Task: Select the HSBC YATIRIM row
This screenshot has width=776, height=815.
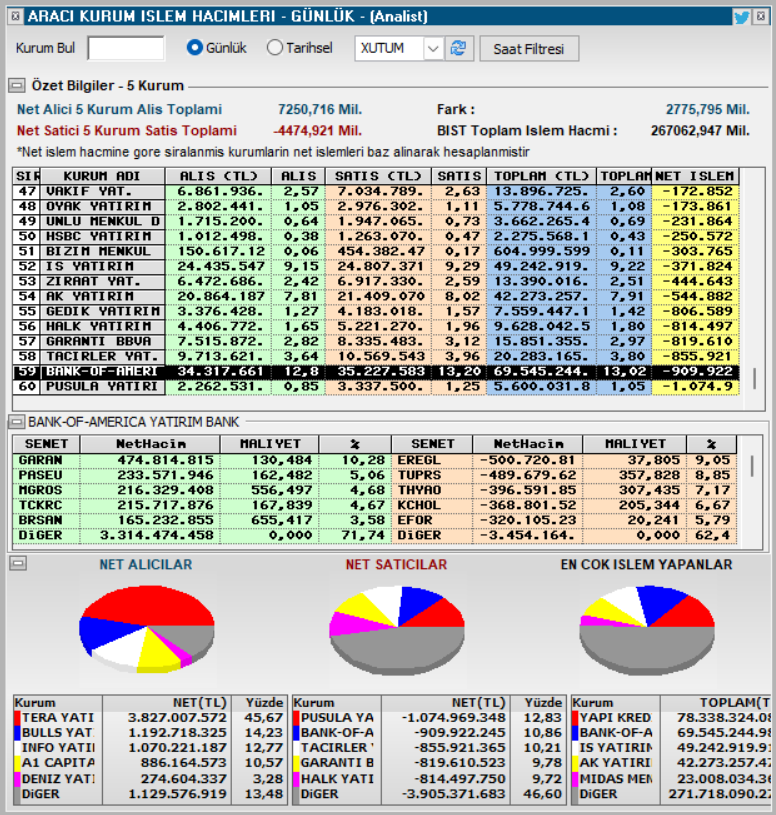Action: pyautogui.click(x=375, y=236)
